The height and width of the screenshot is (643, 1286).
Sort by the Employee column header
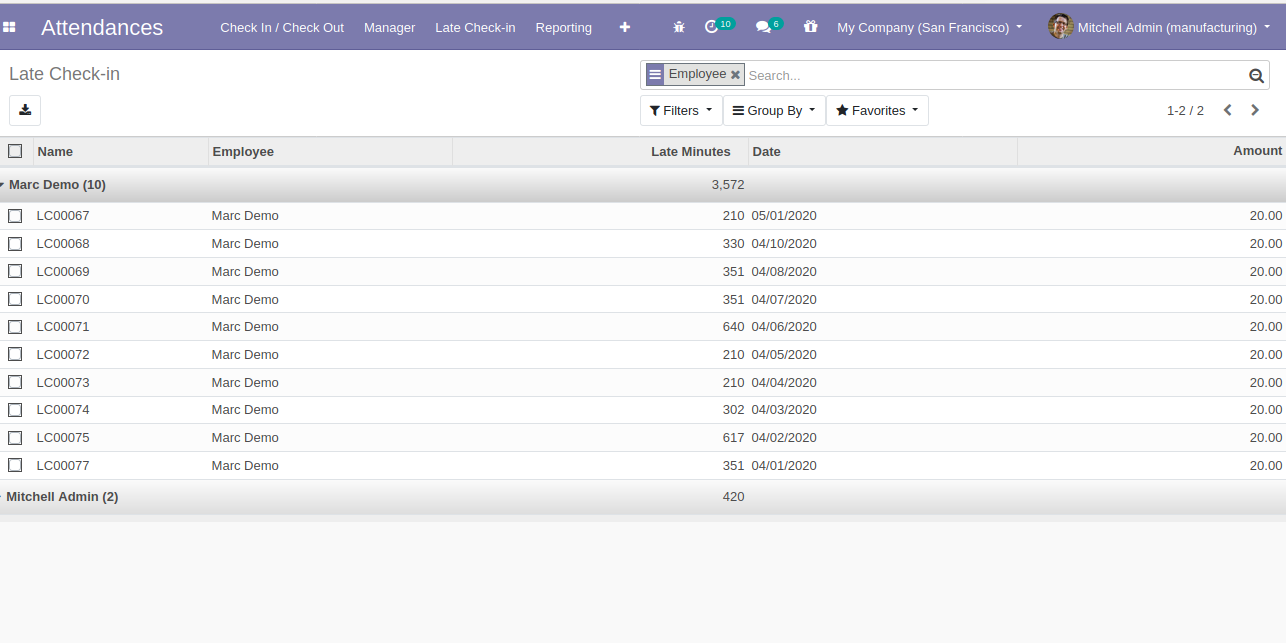330,151
